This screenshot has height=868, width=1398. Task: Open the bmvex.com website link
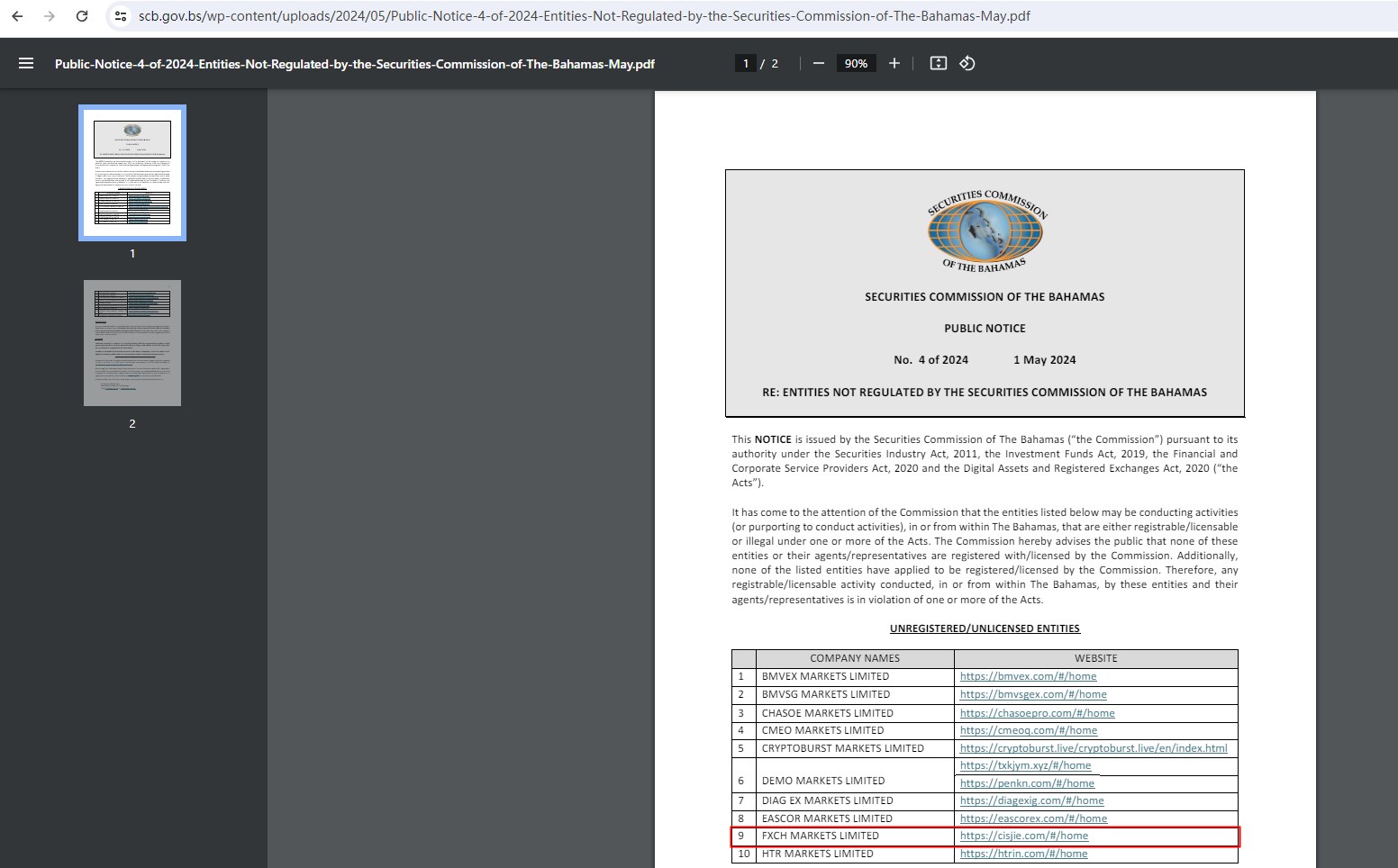(x=1028, y=677)
